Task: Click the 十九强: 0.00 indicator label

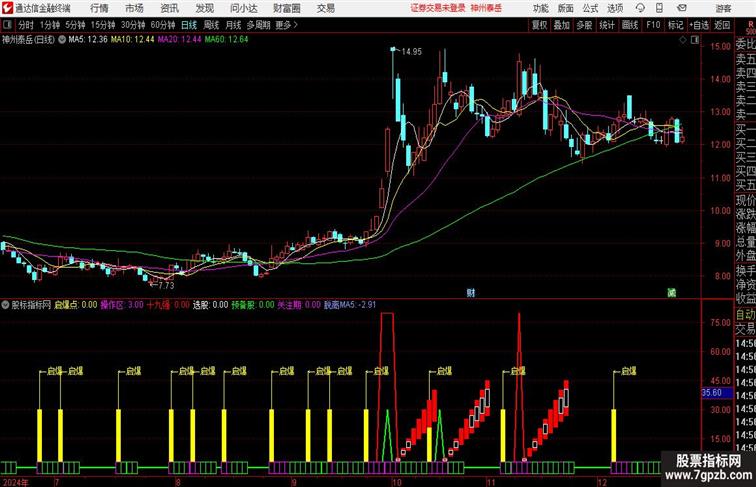Action: (x=168, y=305)
